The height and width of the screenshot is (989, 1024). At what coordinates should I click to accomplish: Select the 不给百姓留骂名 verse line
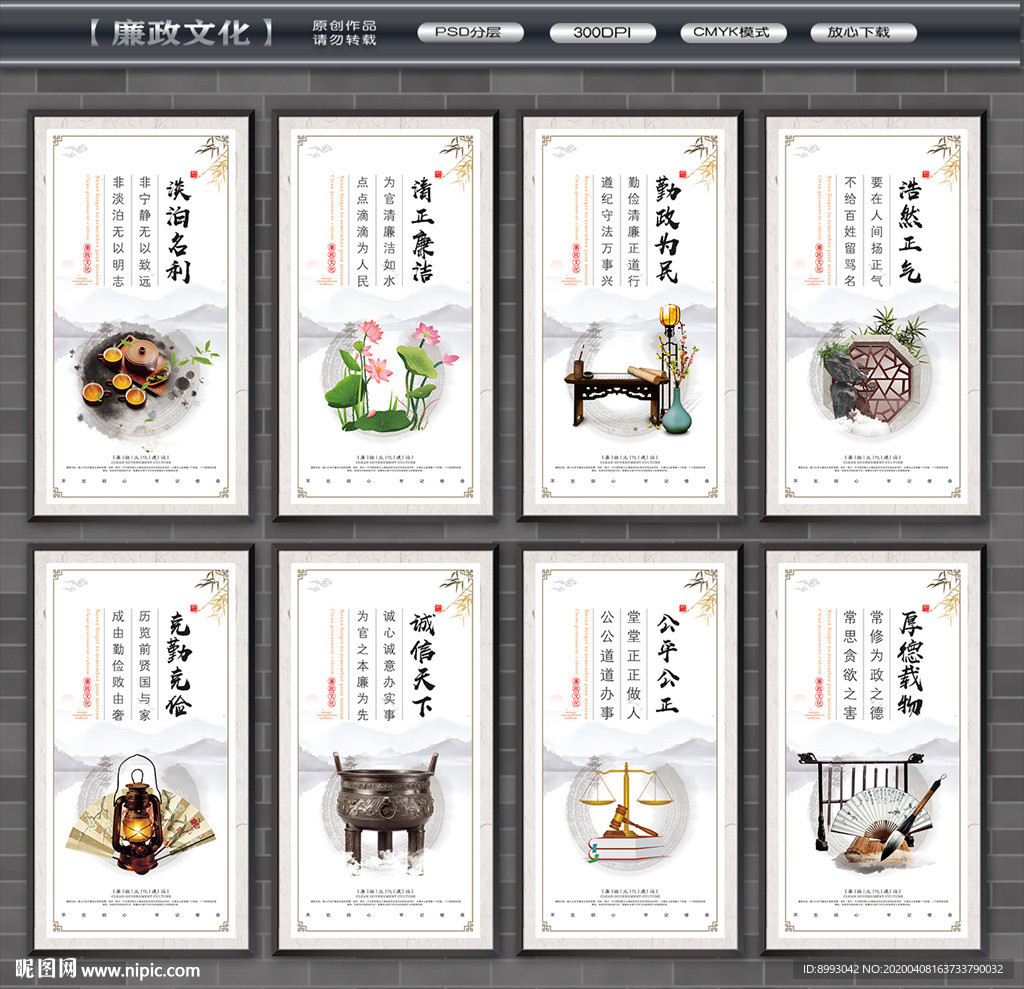850,231
